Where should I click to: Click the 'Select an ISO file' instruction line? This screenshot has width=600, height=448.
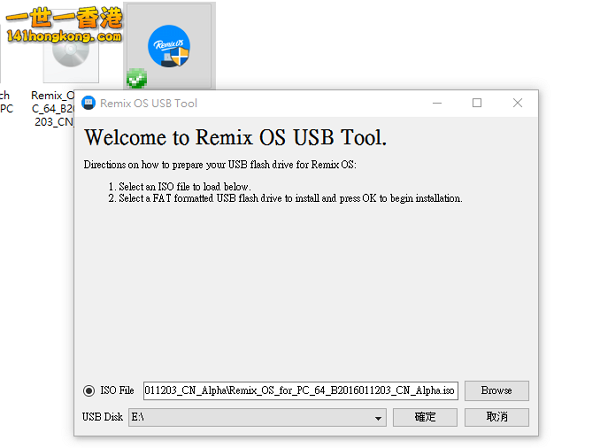tap(180, 187)
